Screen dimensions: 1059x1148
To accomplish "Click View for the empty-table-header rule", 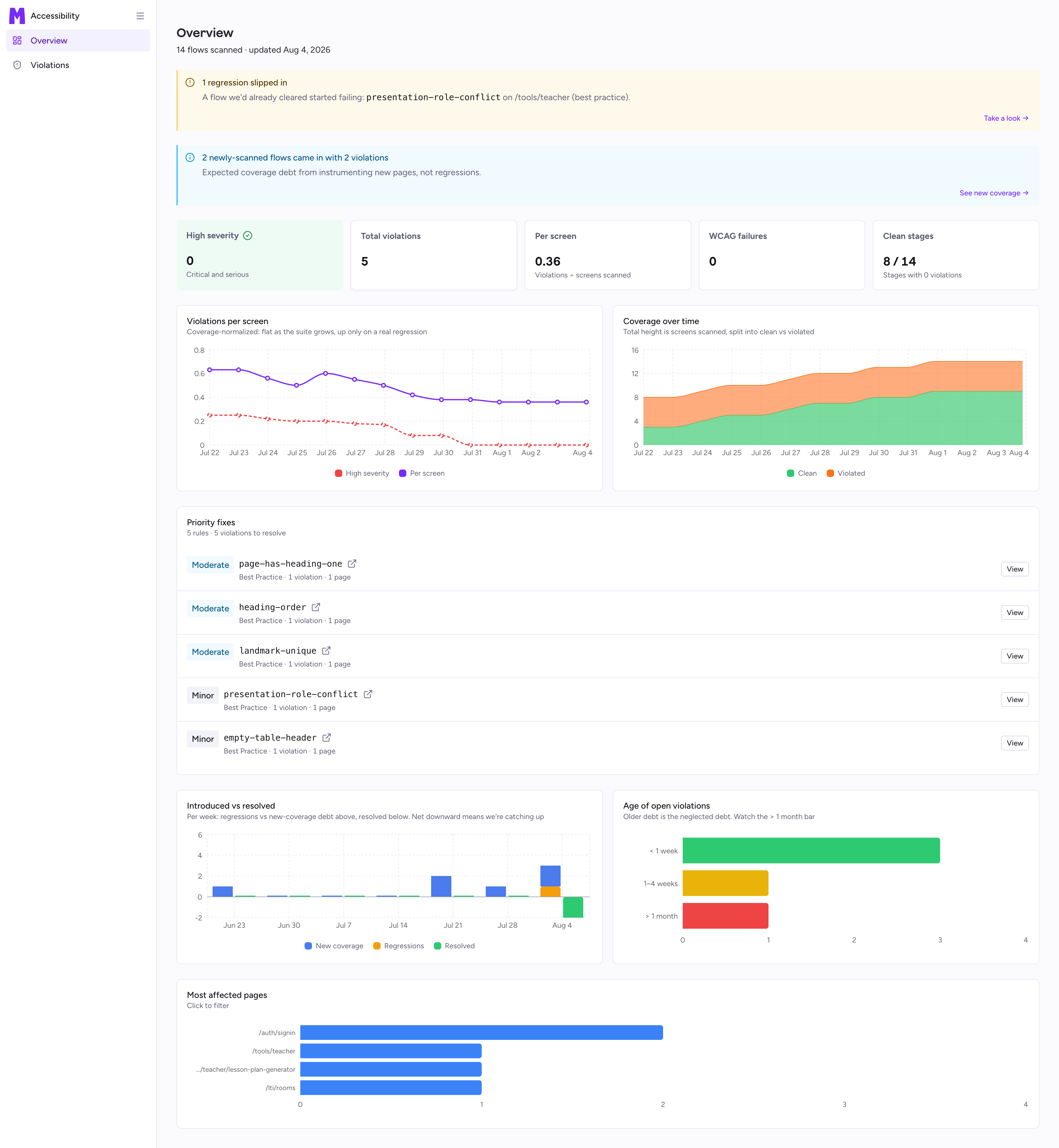I will click(1014, 744).
